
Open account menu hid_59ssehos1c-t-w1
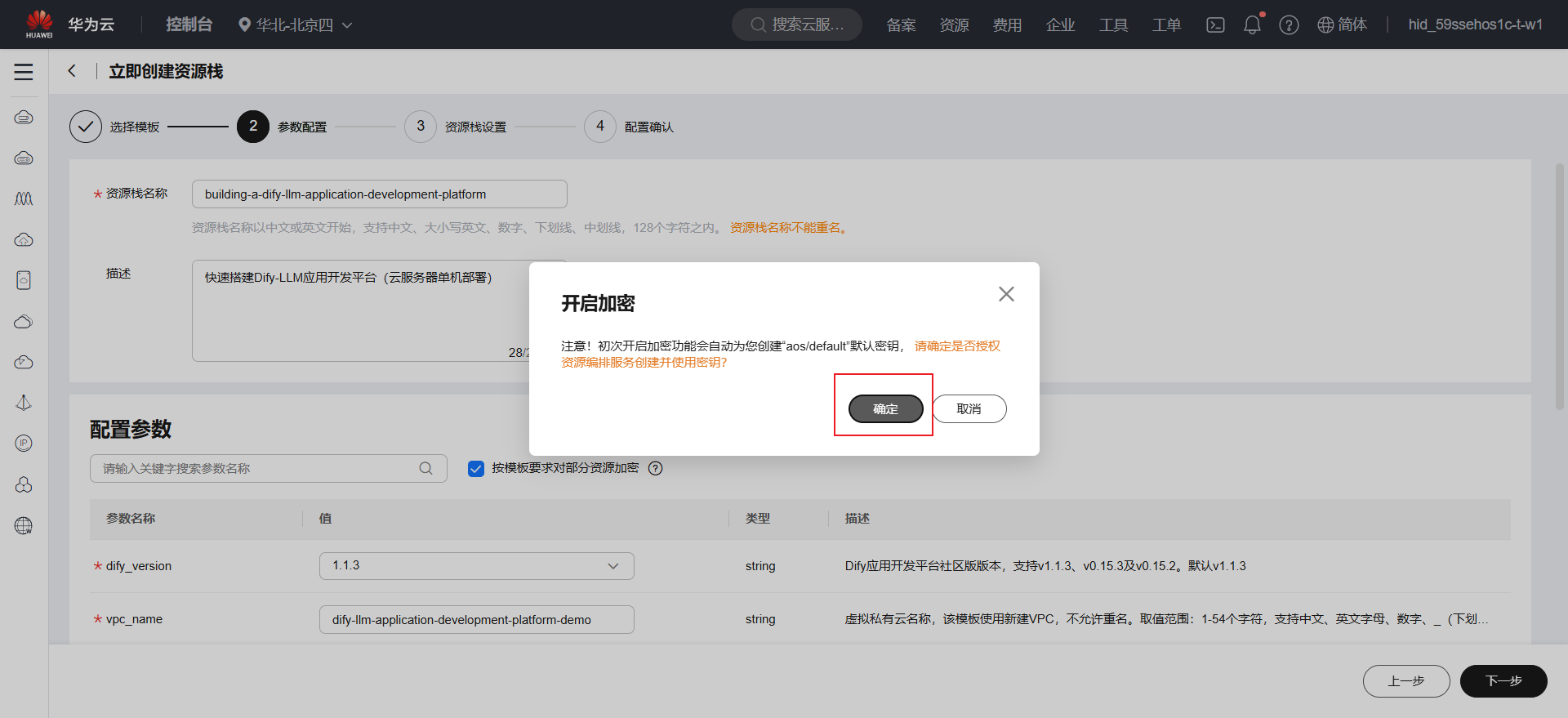click(x=1475, y=25)
